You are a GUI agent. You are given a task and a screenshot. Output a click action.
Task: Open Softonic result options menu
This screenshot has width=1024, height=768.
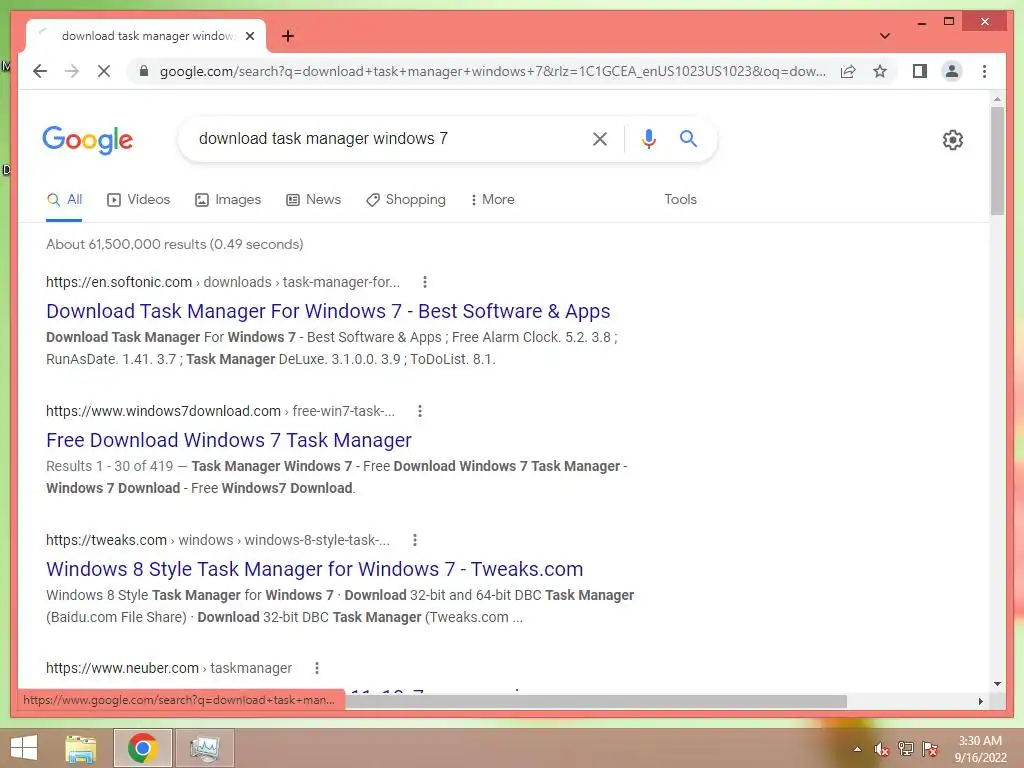424,282
